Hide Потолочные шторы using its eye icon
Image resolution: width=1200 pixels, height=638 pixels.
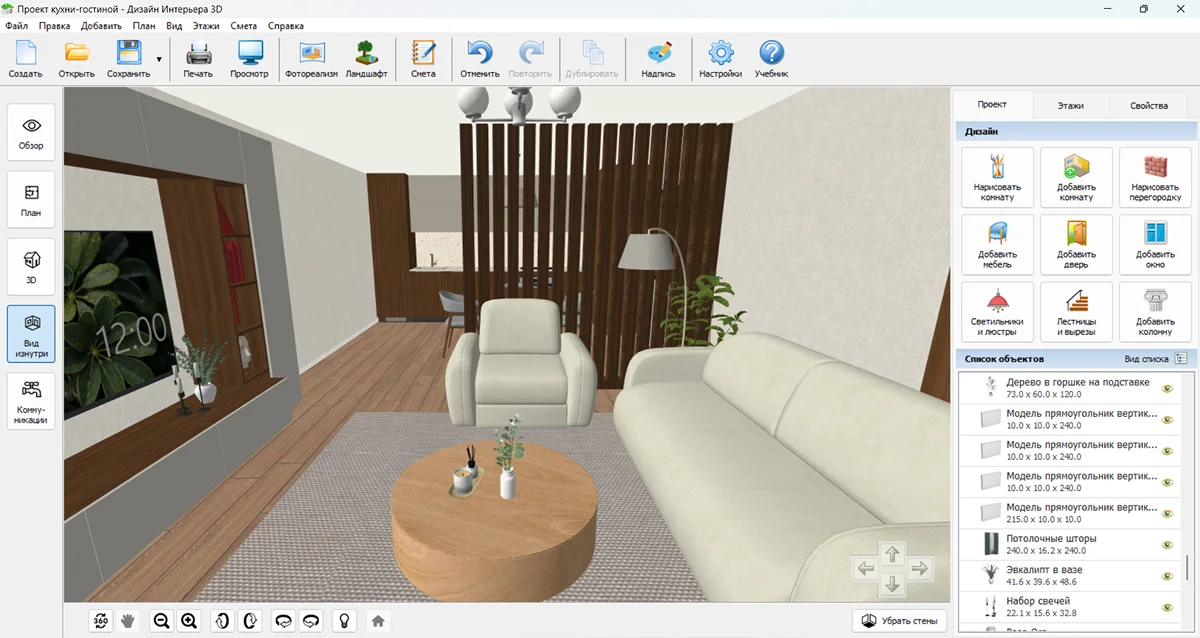(1167, 545)
